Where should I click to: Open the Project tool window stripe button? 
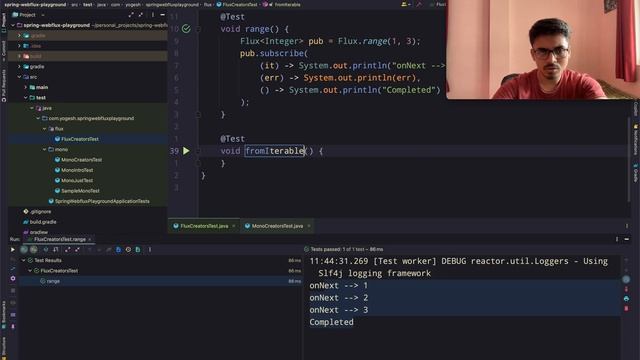coord(4,22)
